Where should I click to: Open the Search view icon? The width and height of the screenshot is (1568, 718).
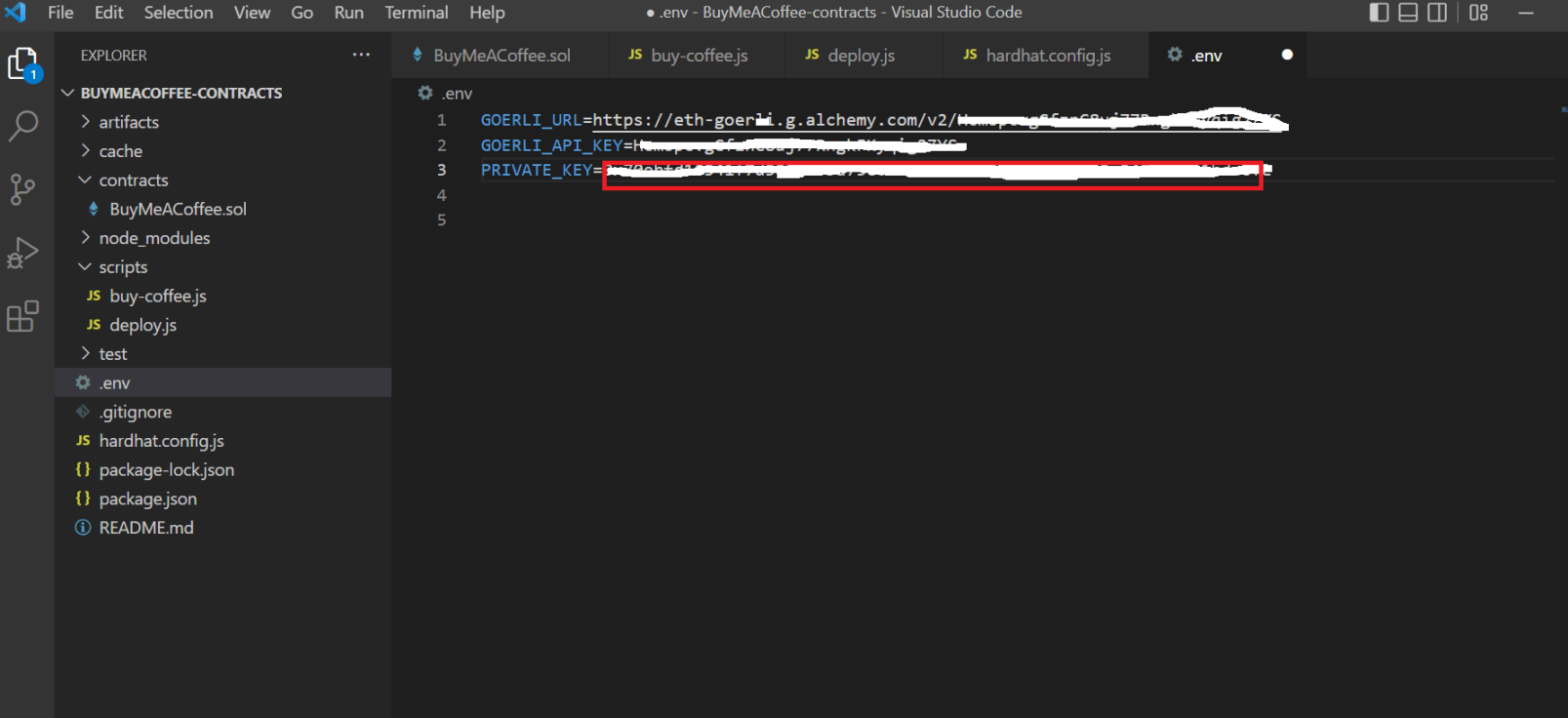point(22,125)
